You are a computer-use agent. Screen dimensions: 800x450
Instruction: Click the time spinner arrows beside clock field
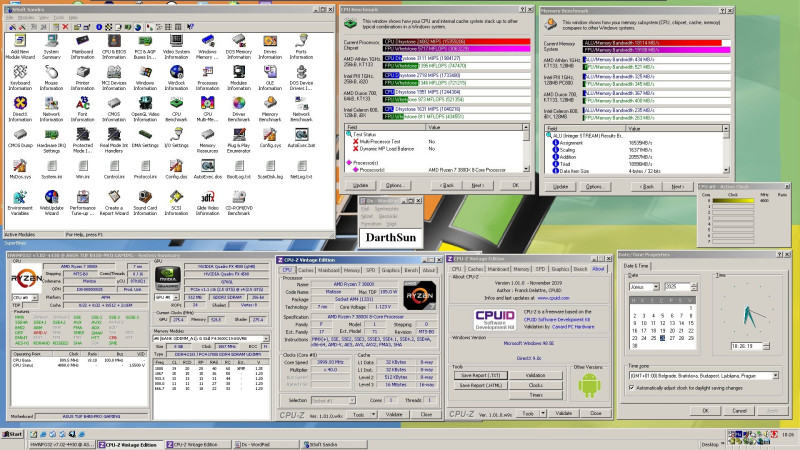coord(766,346)
